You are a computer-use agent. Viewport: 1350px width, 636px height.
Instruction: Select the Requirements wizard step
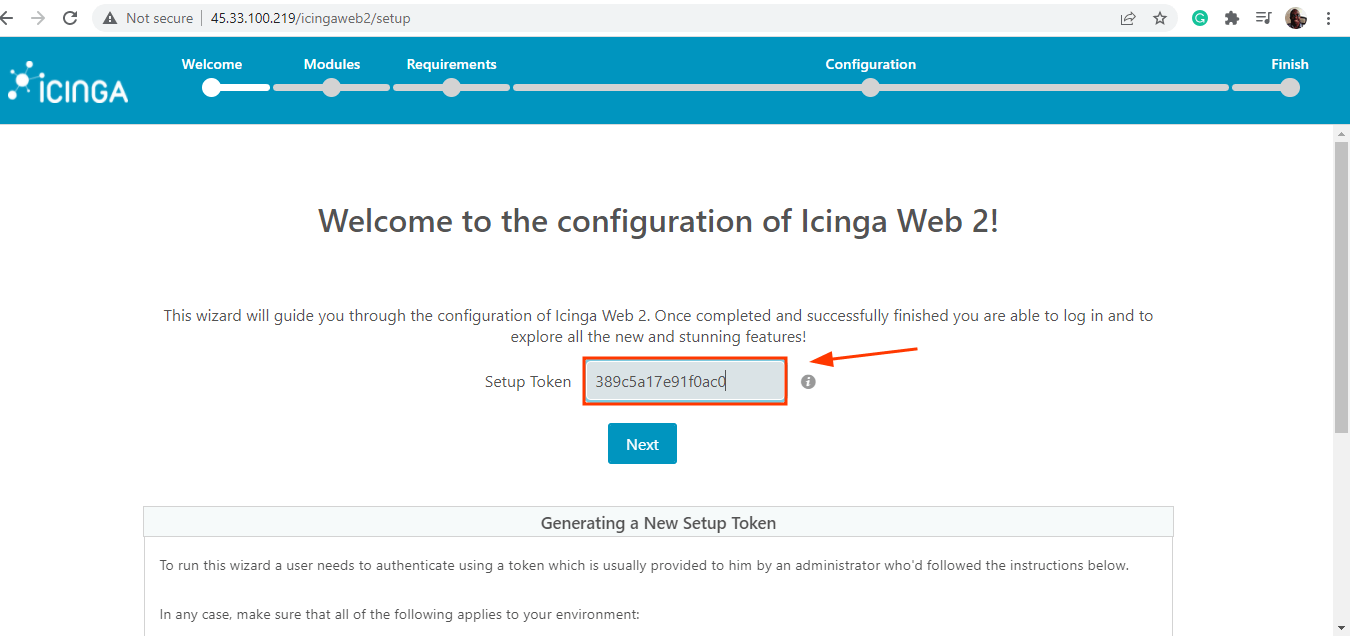tap(451, 87)
